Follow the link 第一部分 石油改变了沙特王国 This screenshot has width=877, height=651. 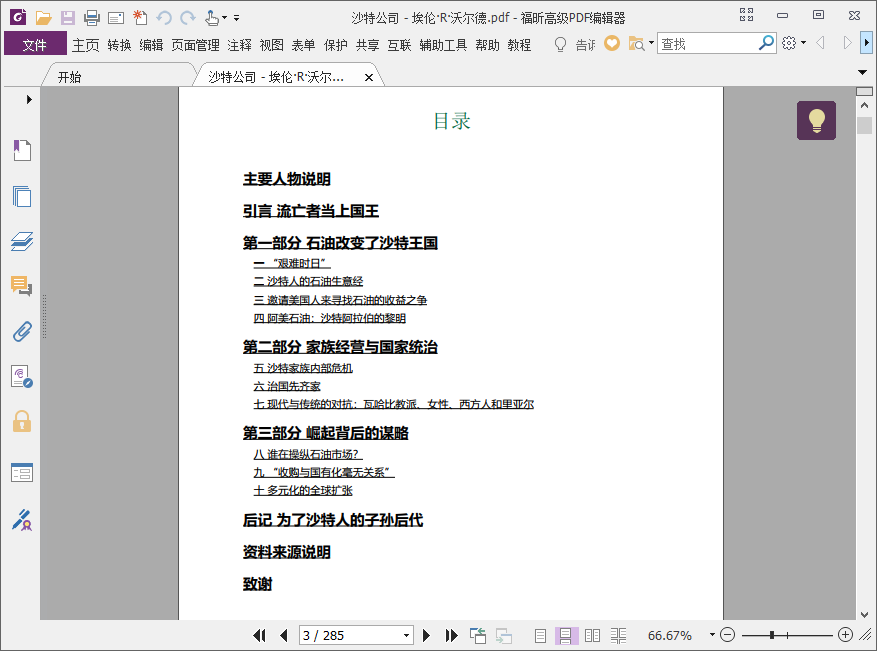(x=340, y=243)
